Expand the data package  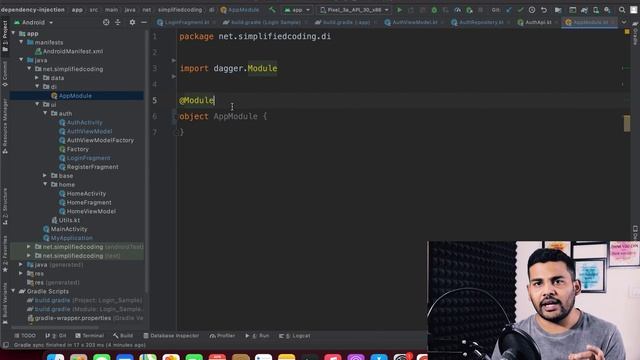click(37, 78)
